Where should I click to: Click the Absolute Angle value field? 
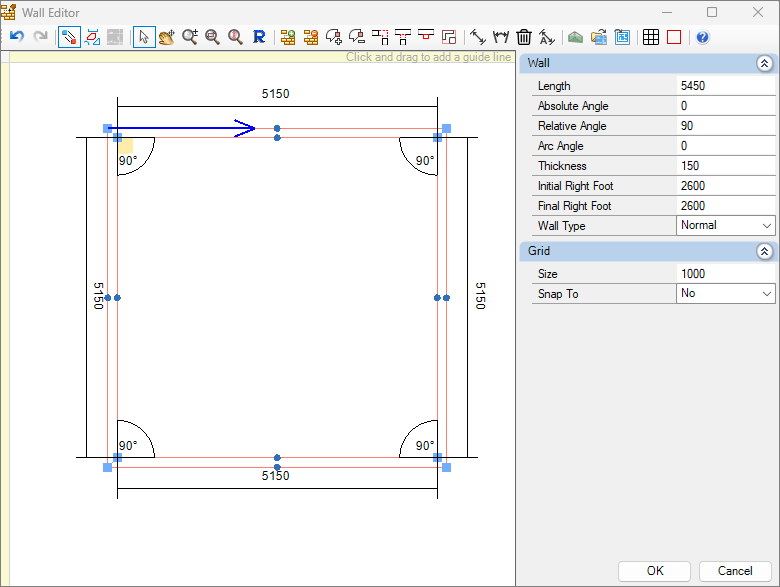(x=725, y=105)
